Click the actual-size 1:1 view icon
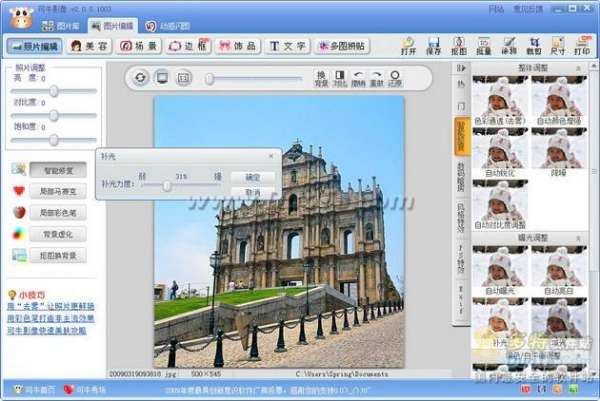This screenshot has height=401, width=600. coord(184,78)
